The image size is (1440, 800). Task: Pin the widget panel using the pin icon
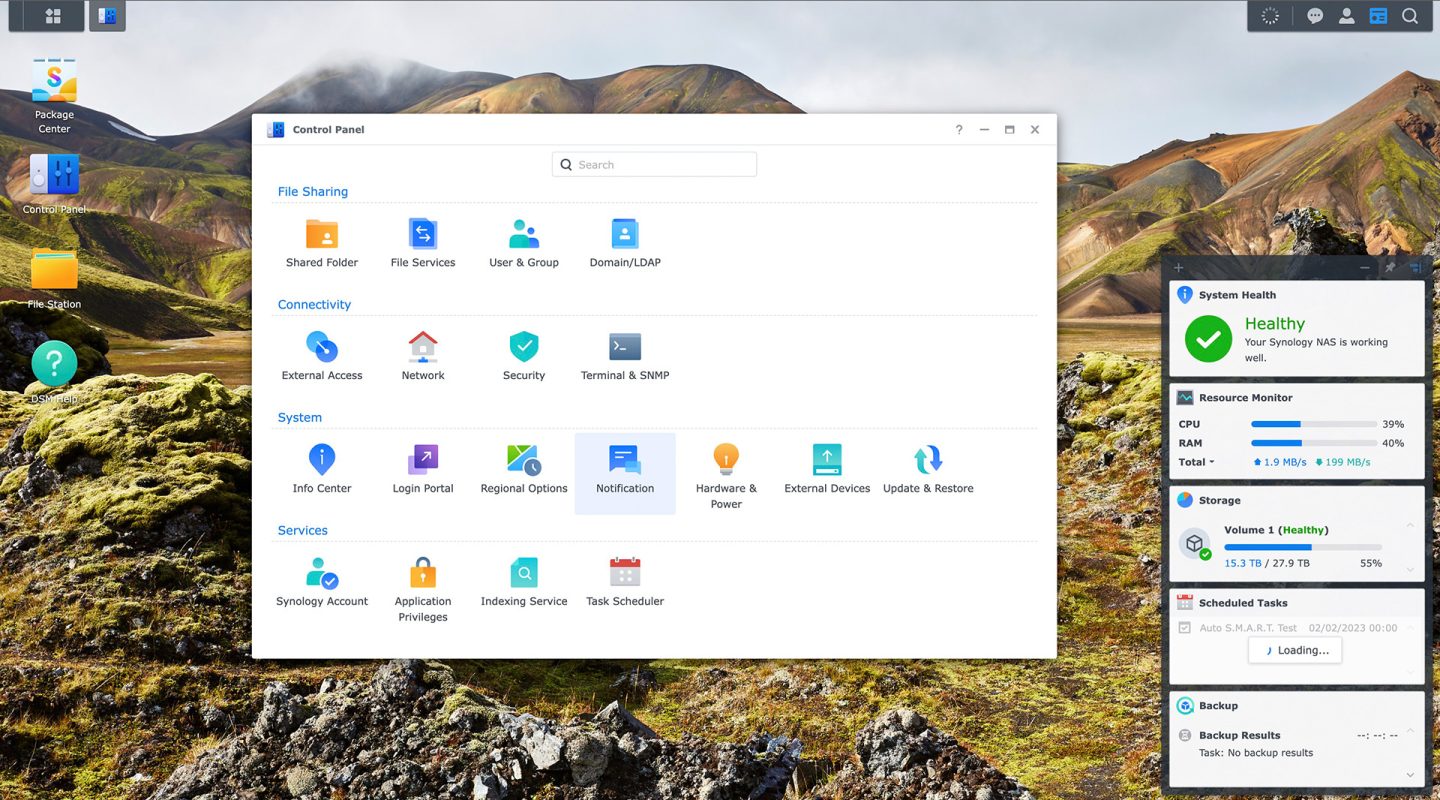point(1389,268)
